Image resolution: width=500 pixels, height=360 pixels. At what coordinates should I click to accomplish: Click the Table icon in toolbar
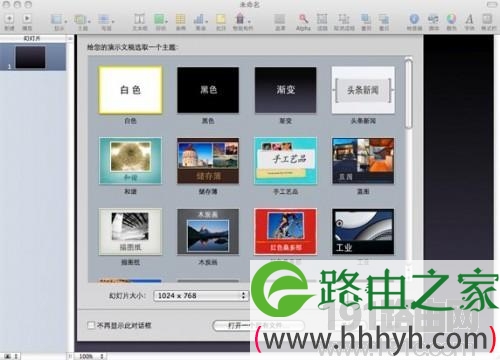180,19
